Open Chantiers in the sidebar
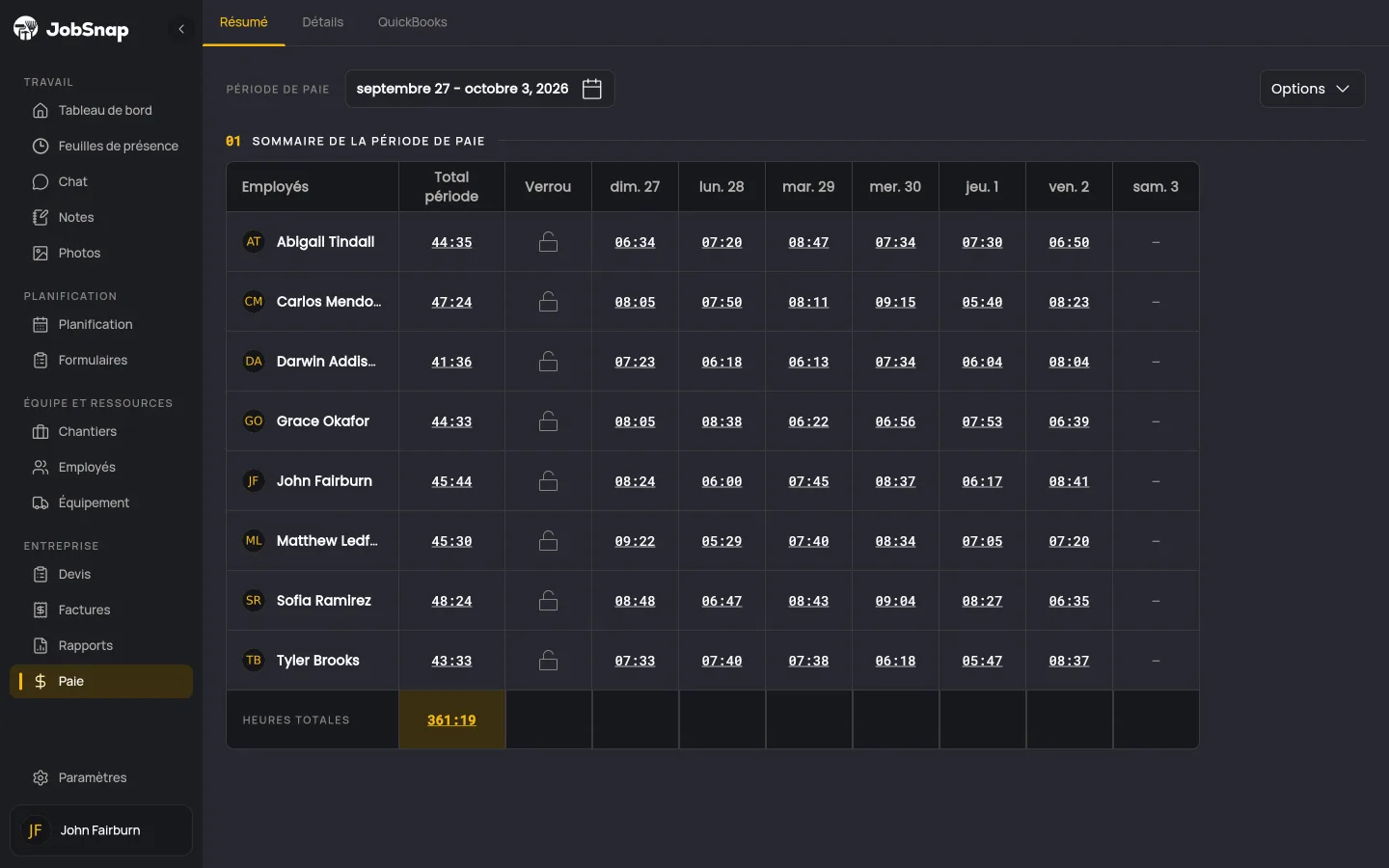 point(101,431)
